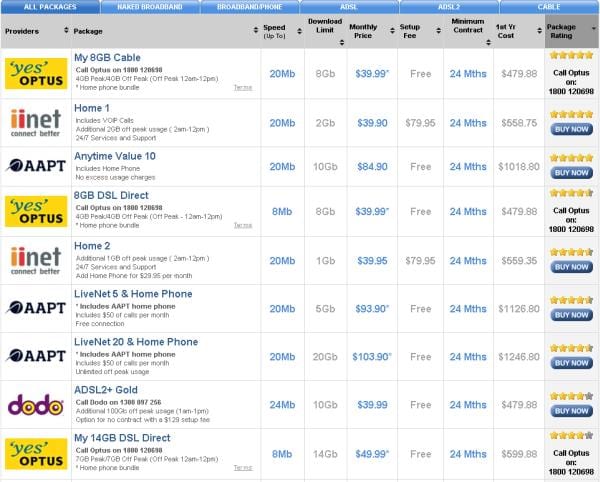The height and width of the screenshot is (482, 600).
Task: Sort table by Package column arrows
Action: point(256,30)
